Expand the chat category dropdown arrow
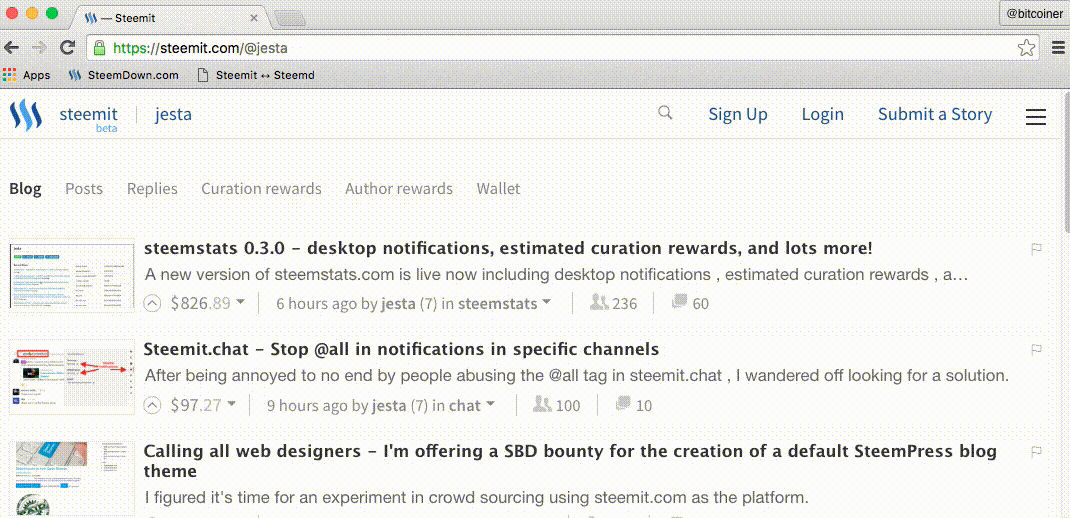The image size is (1070, 518). (x=490, y=405)
